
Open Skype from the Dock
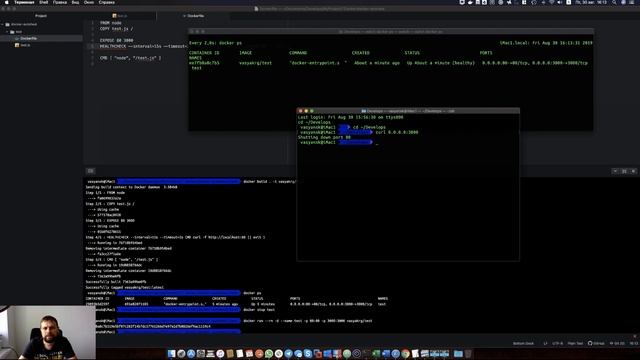[308, 353]
